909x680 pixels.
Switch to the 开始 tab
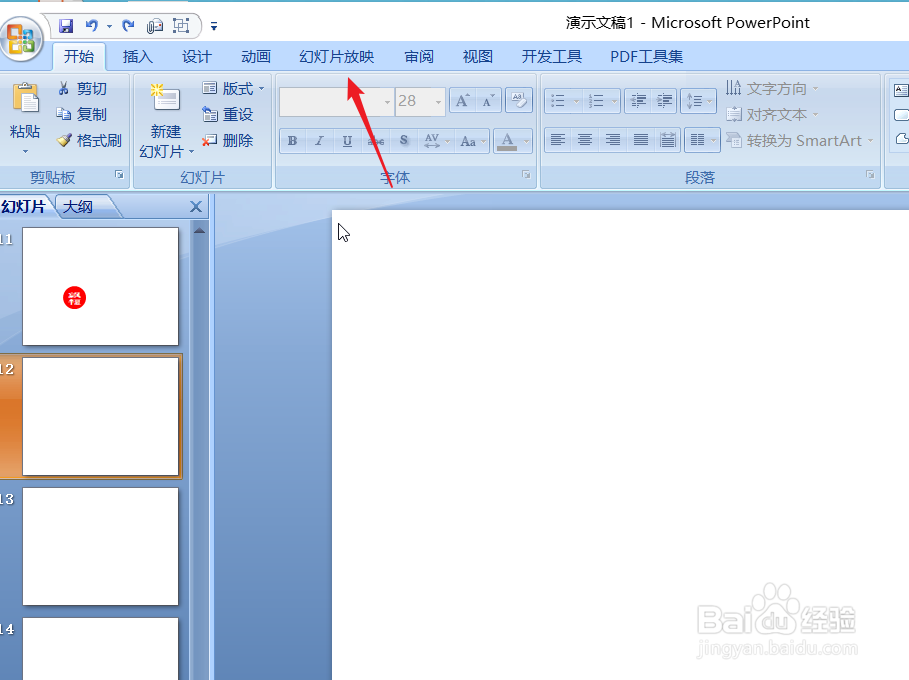[x=79, y=57]
